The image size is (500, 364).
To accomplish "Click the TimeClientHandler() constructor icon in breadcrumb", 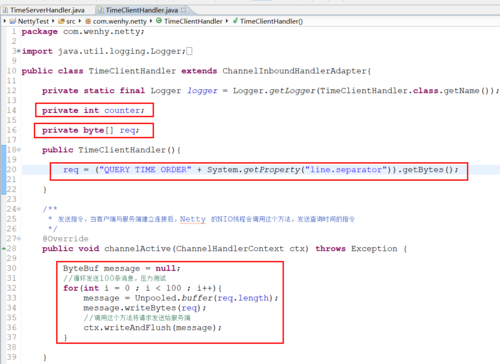I will (x=235, y=21).
